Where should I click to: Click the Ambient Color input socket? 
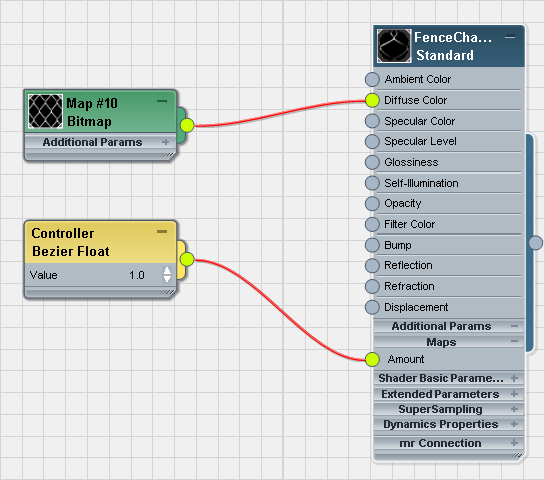[x=372, y=79]
